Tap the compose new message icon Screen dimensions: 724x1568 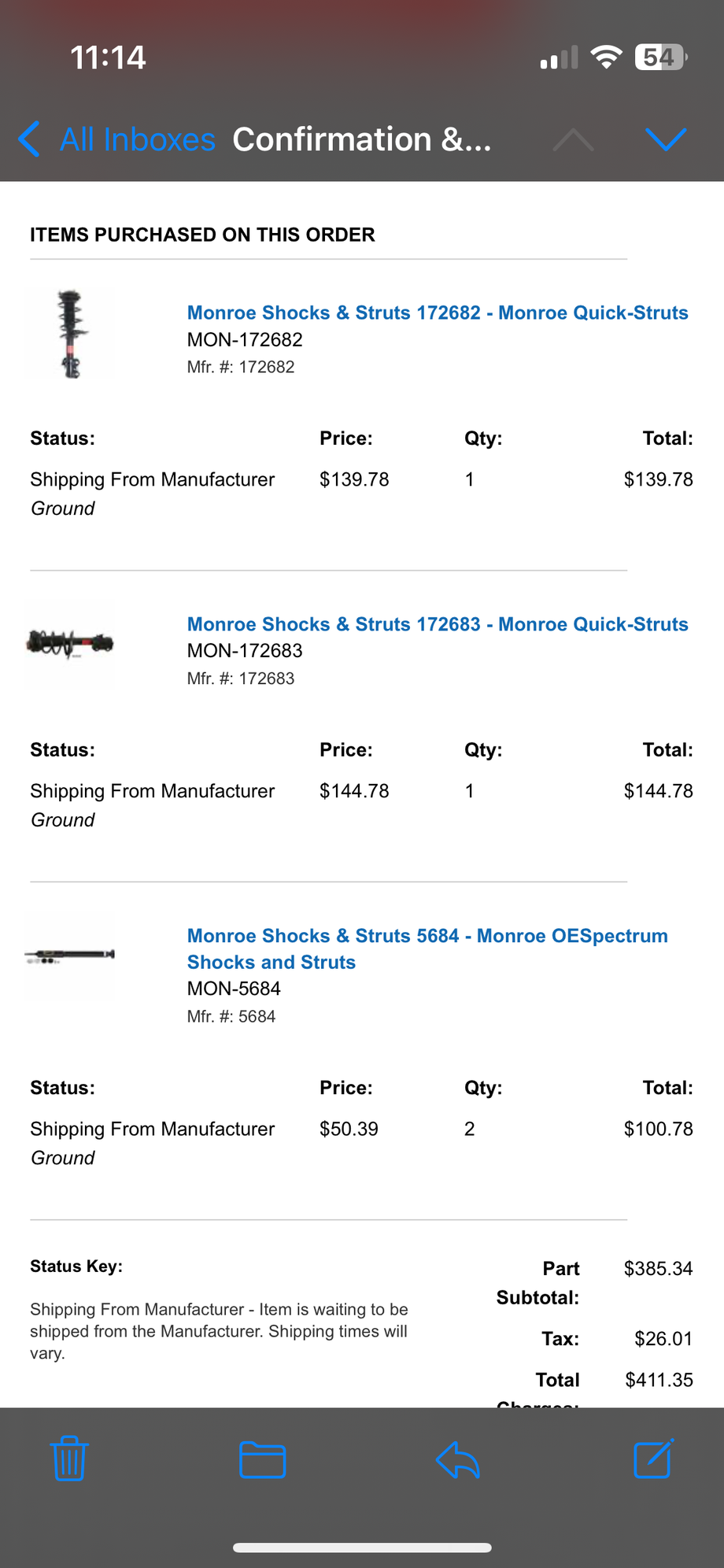[653, 1459]
